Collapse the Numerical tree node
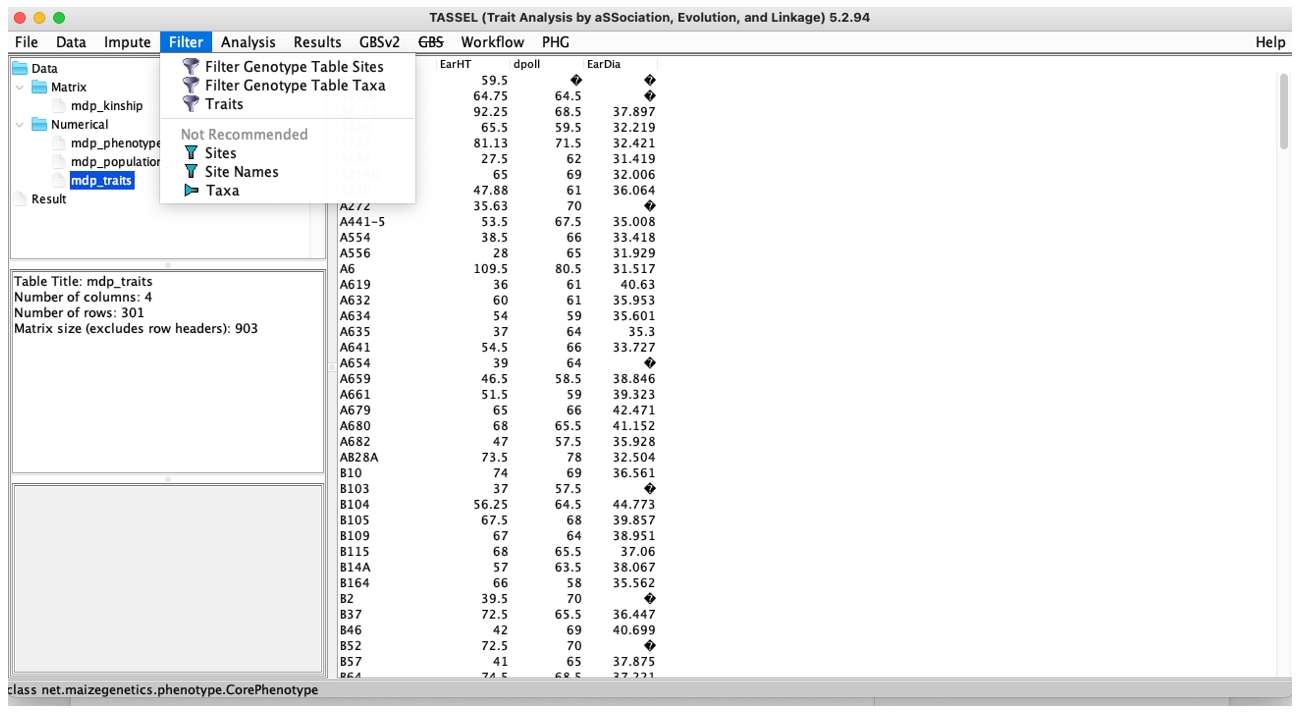Viewport: 1303px width, 712px height. 20,125
